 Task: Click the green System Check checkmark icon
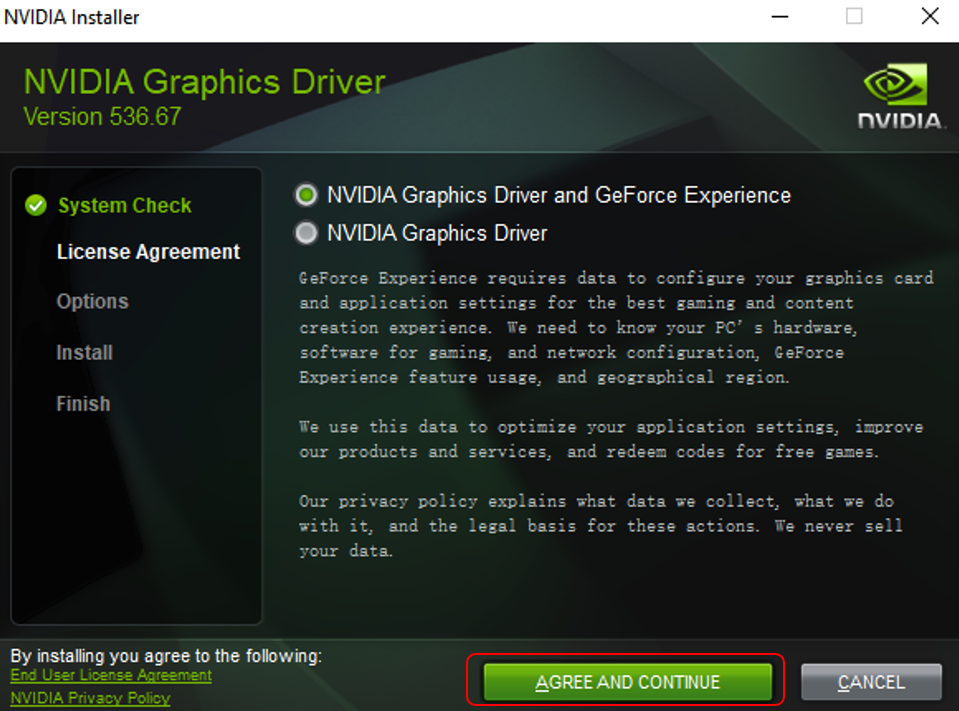pos(36,205)
